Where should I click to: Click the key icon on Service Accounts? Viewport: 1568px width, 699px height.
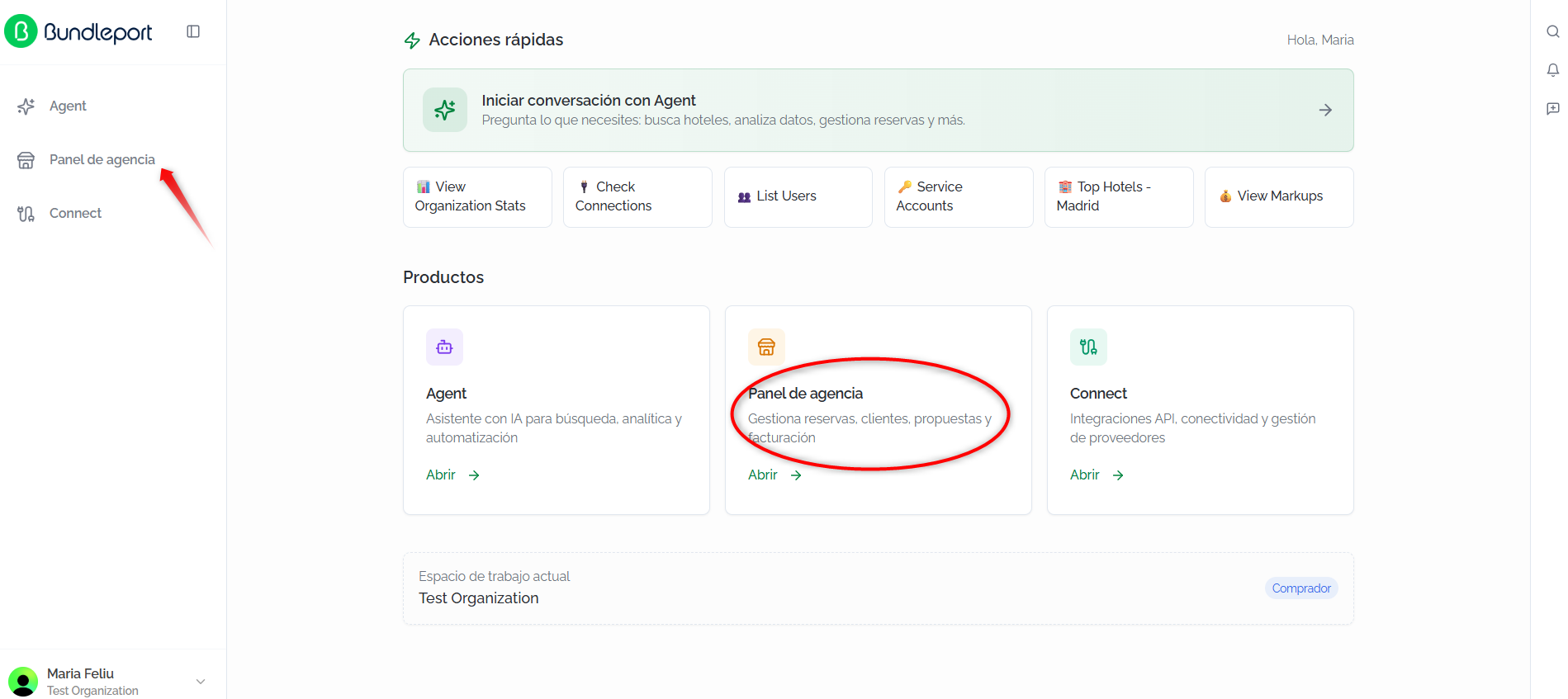(x=904, y=187)
